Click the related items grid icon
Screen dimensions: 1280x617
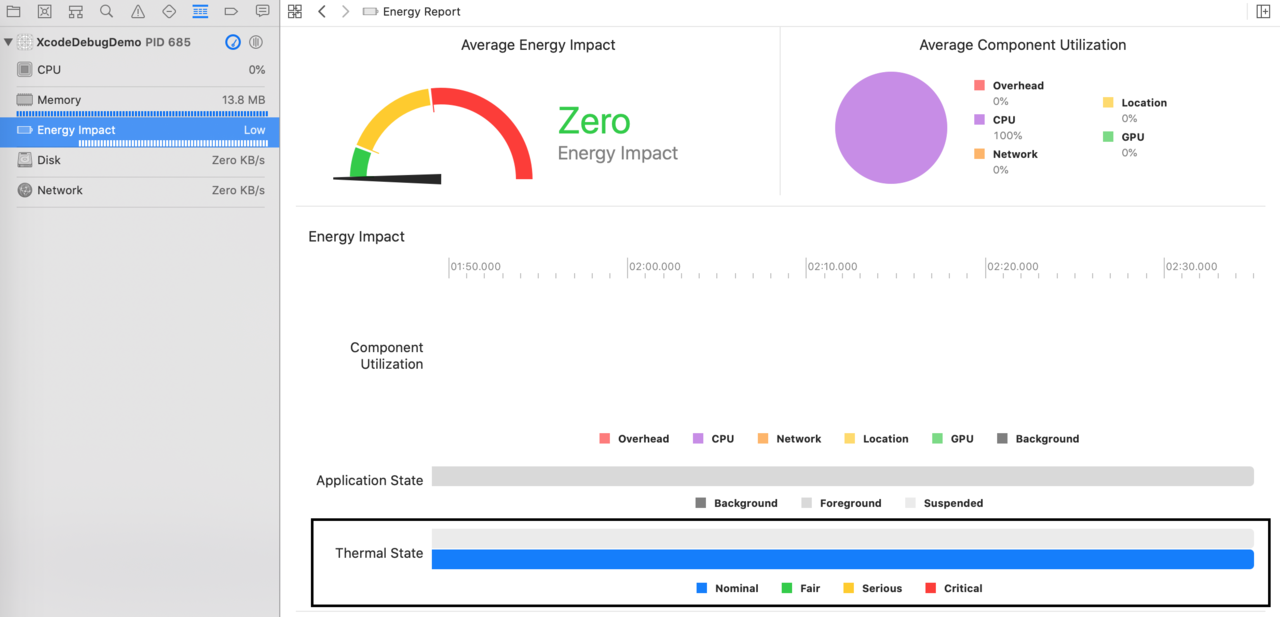(x=295, y=11)
